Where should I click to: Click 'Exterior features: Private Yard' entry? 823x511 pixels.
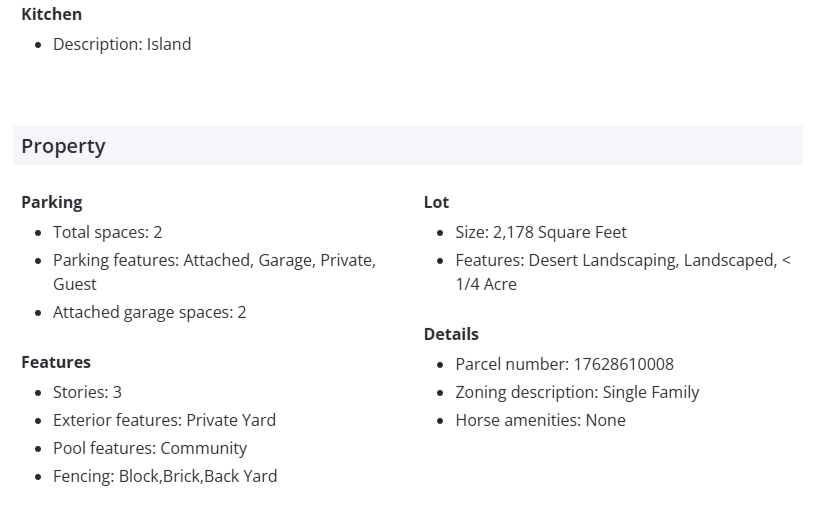pyautogui.click(x=164, y=420)
